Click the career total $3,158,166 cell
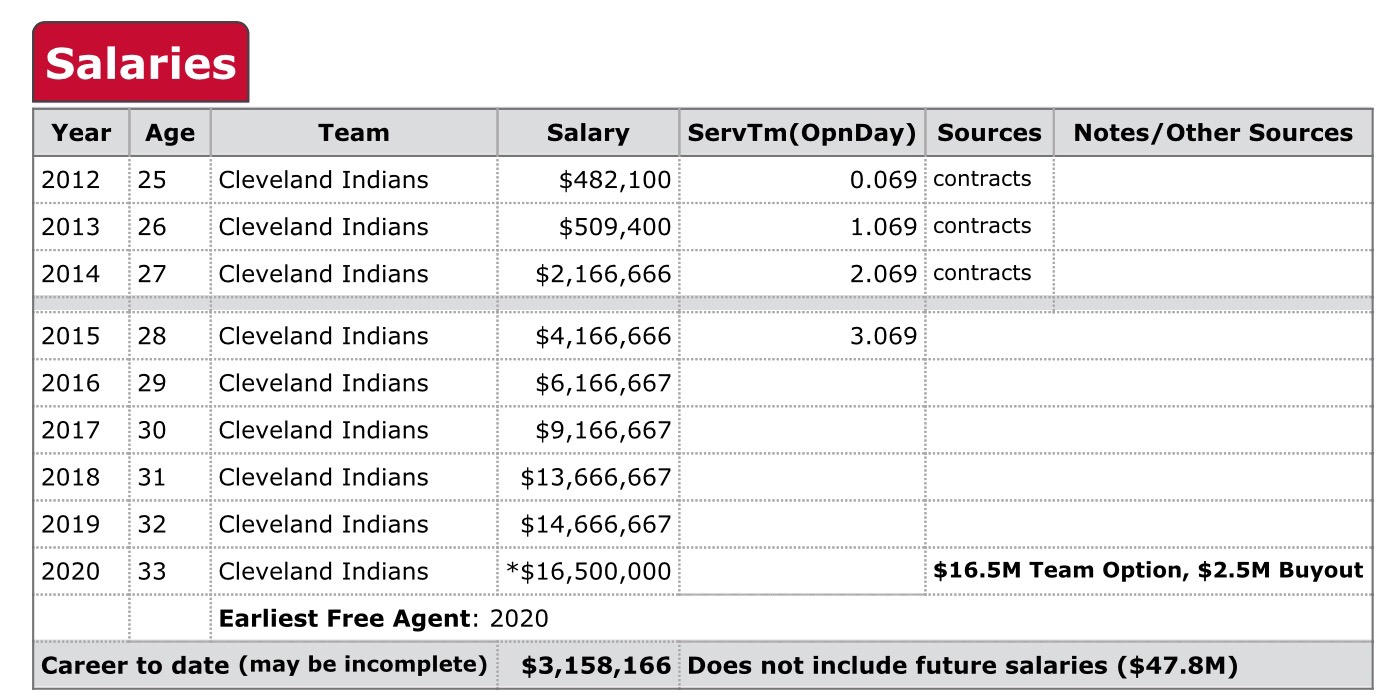The image size is (1398, 700). point(596,666)
